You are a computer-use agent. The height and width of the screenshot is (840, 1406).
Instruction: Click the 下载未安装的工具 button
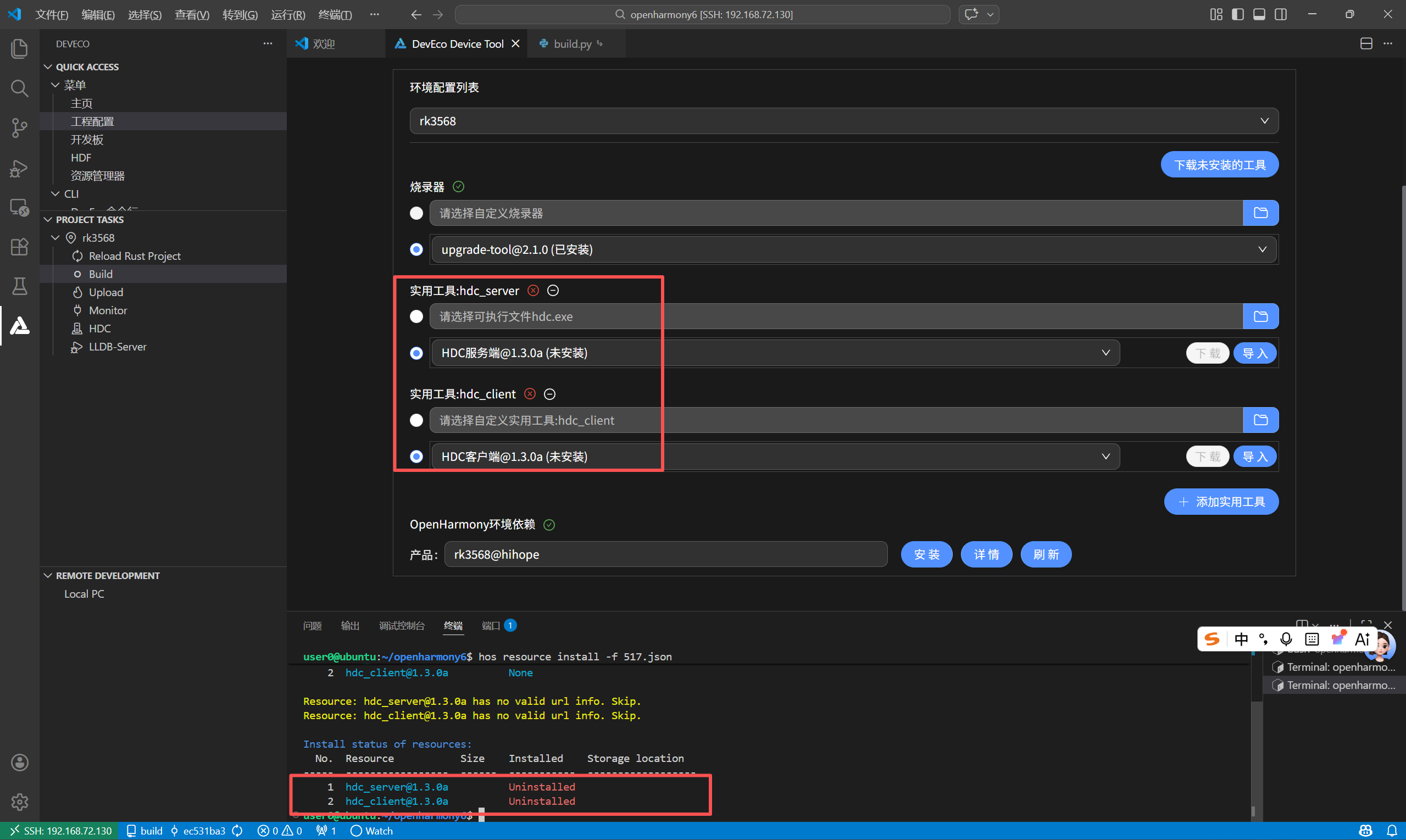tap(1219, 165)
